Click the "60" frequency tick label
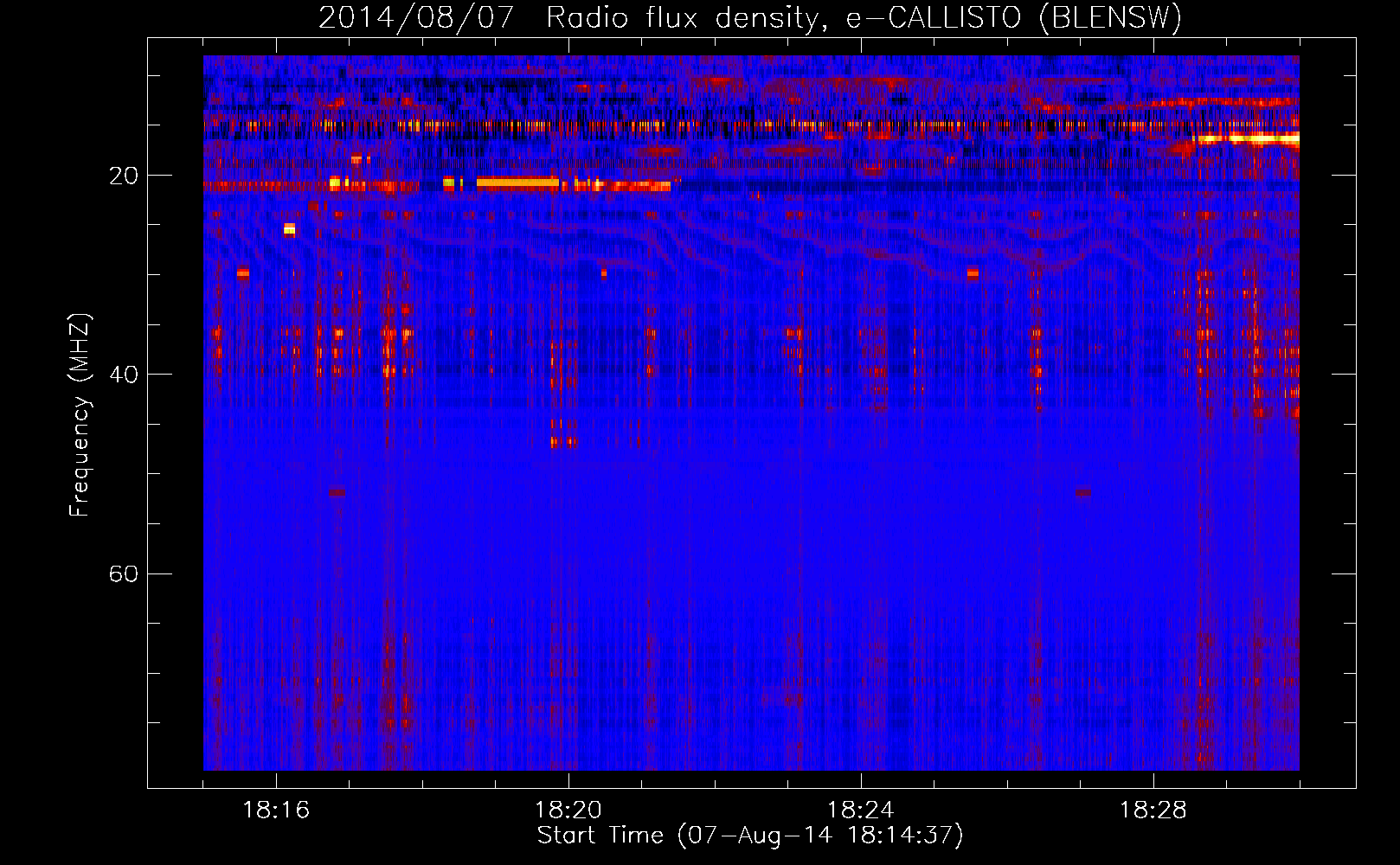The image size is (1400, 865). tap(124, 573)
